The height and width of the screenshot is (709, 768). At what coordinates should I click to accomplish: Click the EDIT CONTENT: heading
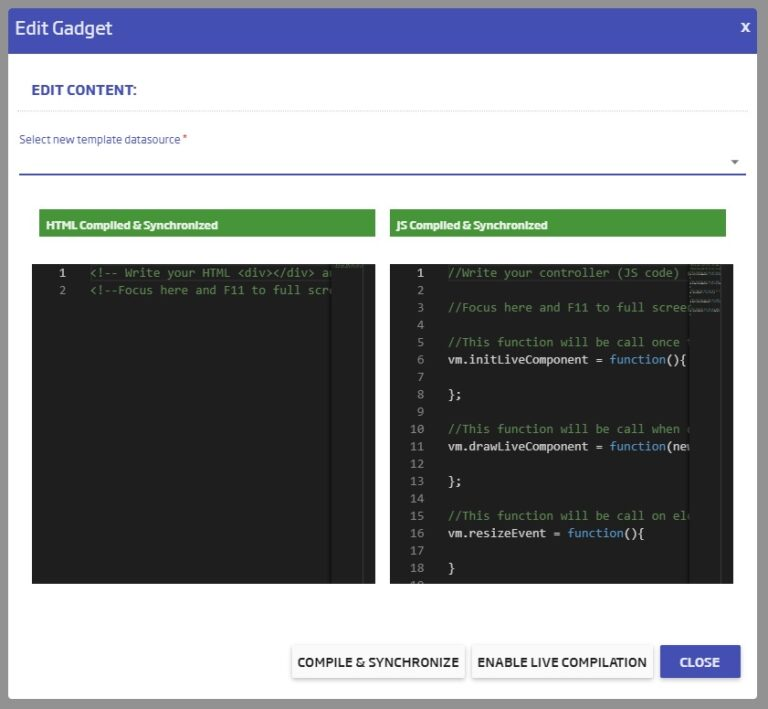[x=84, y=90]
